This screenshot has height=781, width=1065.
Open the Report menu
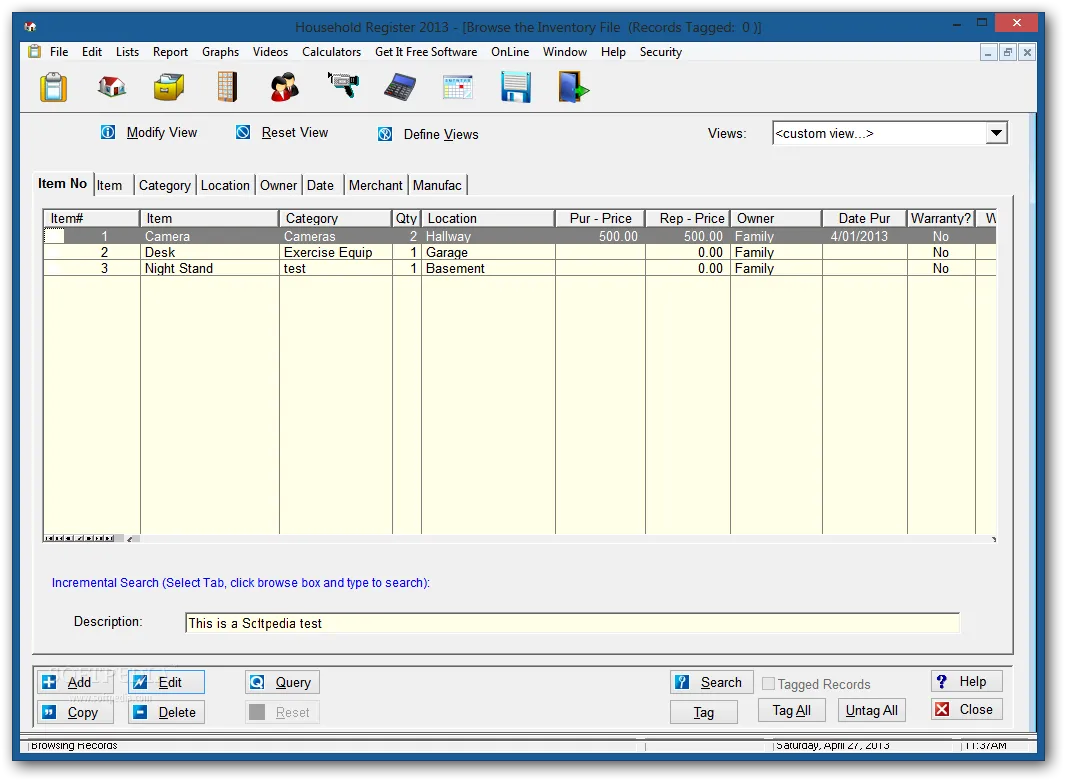tap(170, 52)
